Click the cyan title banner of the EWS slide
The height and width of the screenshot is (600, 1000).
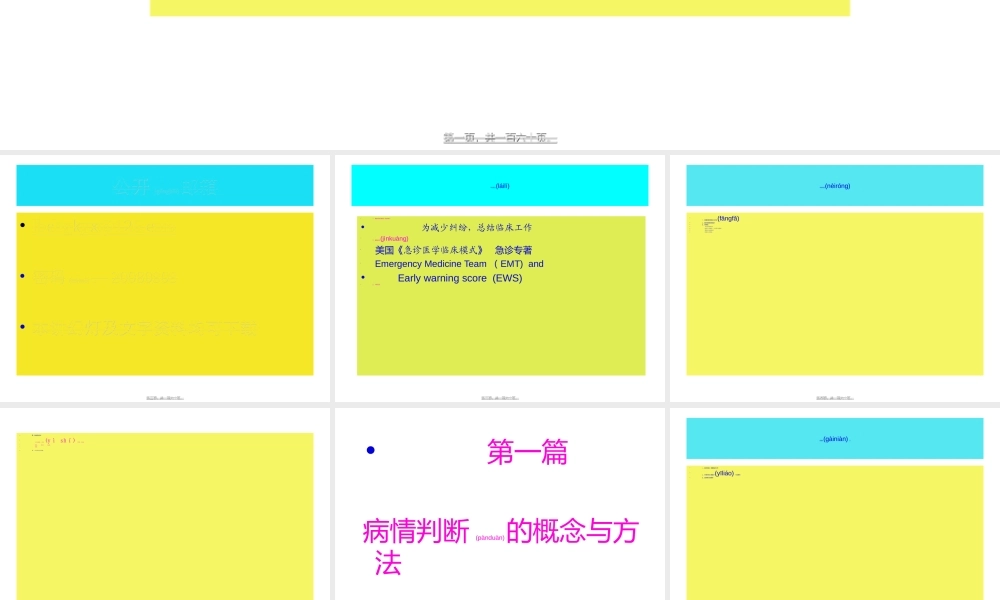(499, 185)
